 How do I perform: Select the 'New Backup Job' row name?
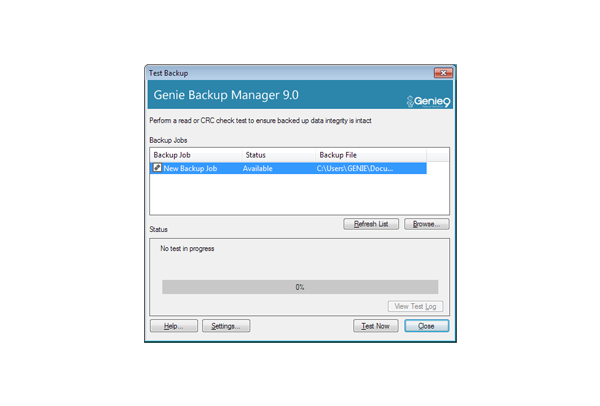[x=190, y=168]
